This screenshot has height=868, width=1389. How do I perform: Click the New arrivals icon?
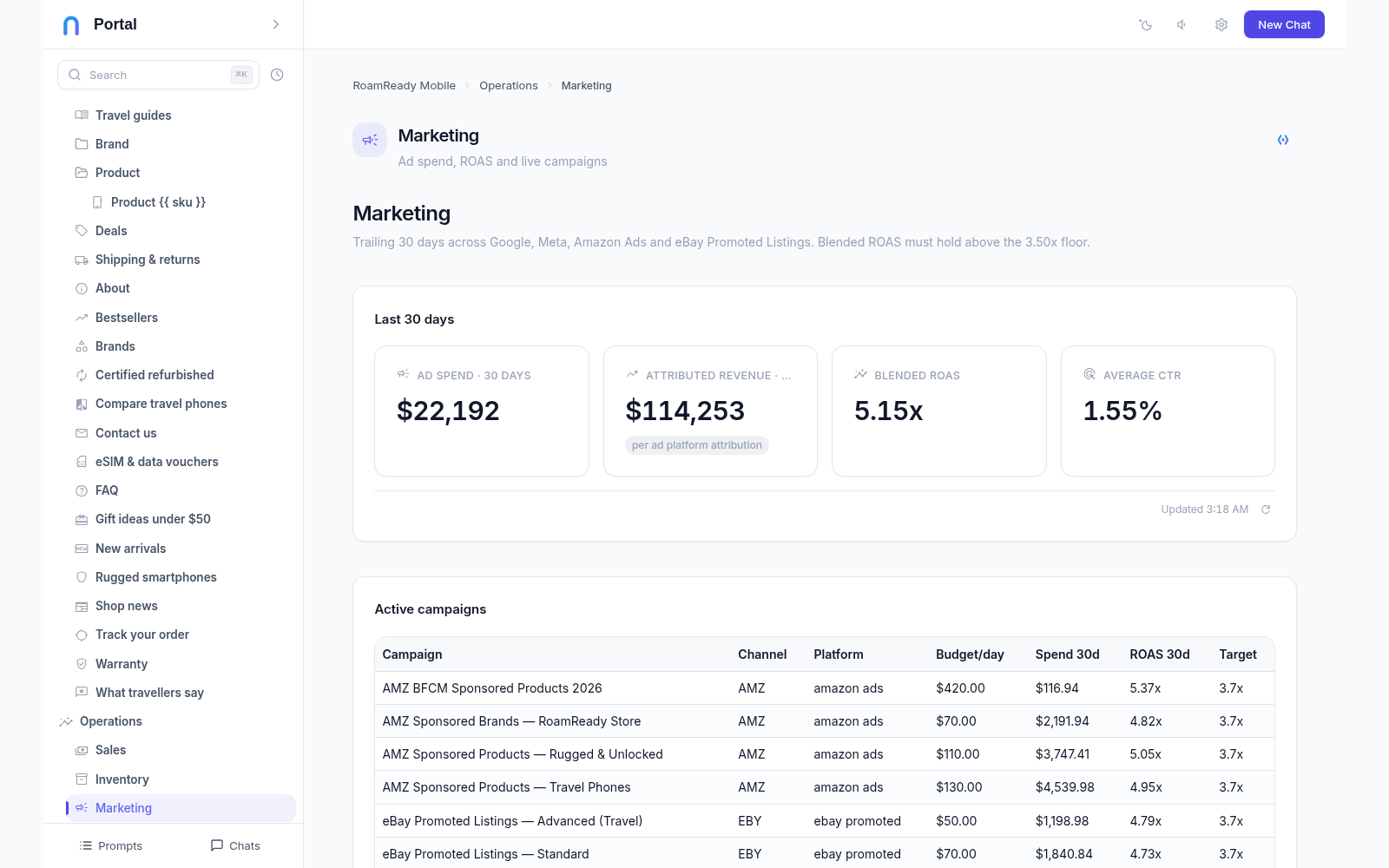coord(82,549)
